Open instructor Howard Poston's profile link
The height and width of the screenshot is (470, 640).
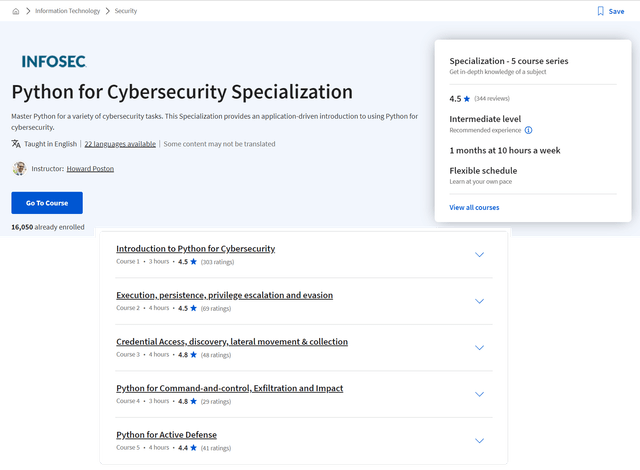coord(90,169)
